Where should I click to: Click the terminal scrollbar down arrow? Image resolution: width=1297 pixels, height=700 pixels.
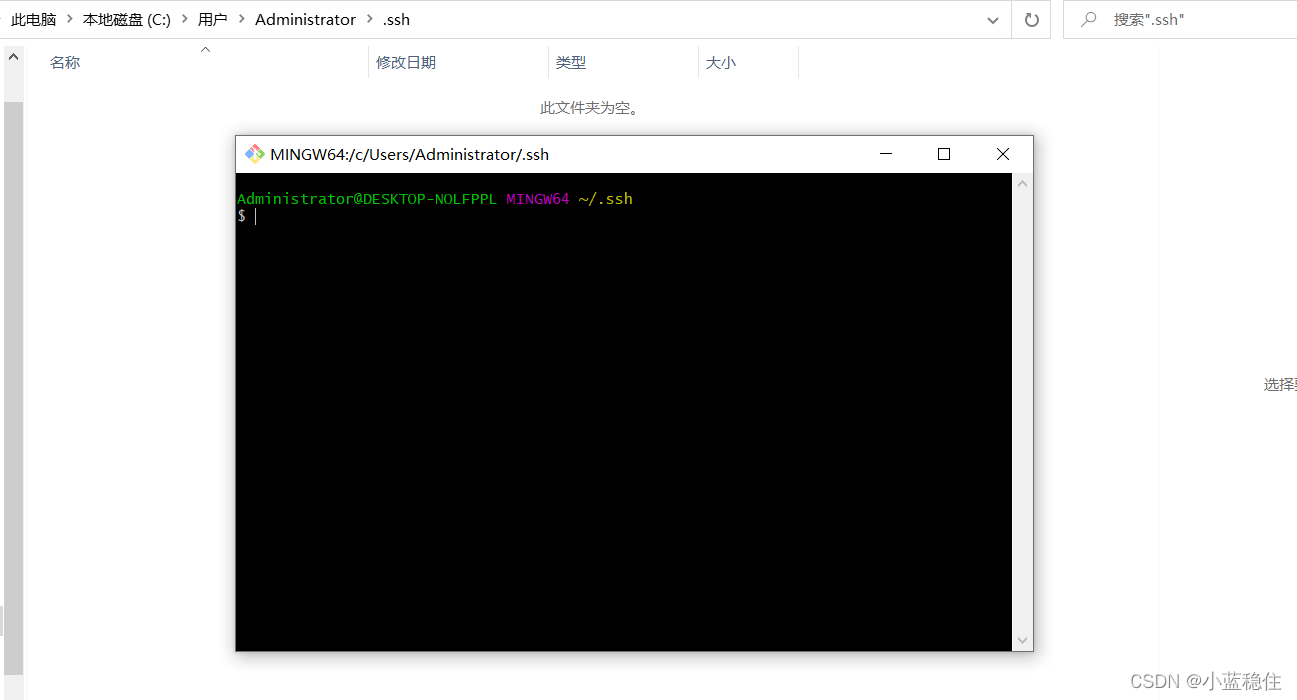point(1022,640)
